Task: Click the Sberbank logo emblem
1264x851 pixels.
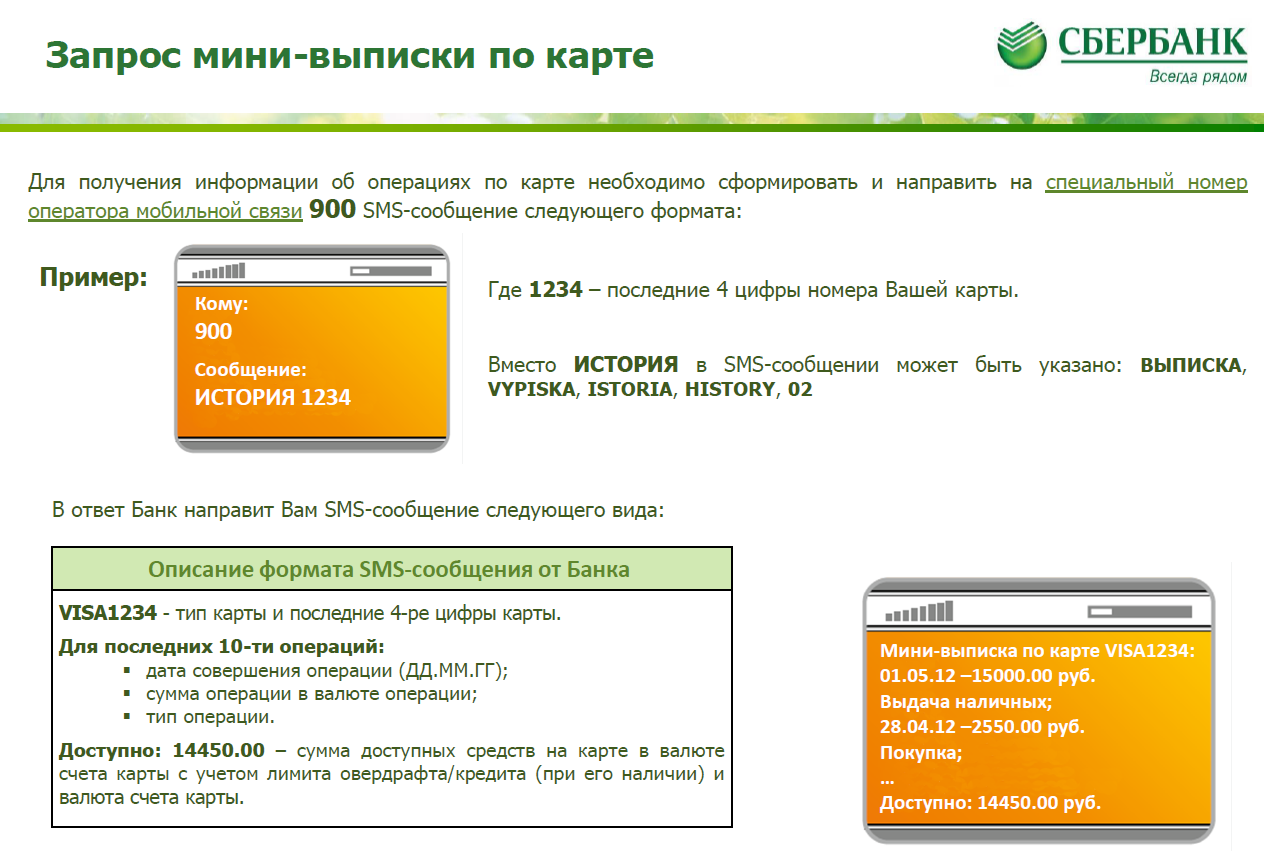Action: [x=1022, y=46]
